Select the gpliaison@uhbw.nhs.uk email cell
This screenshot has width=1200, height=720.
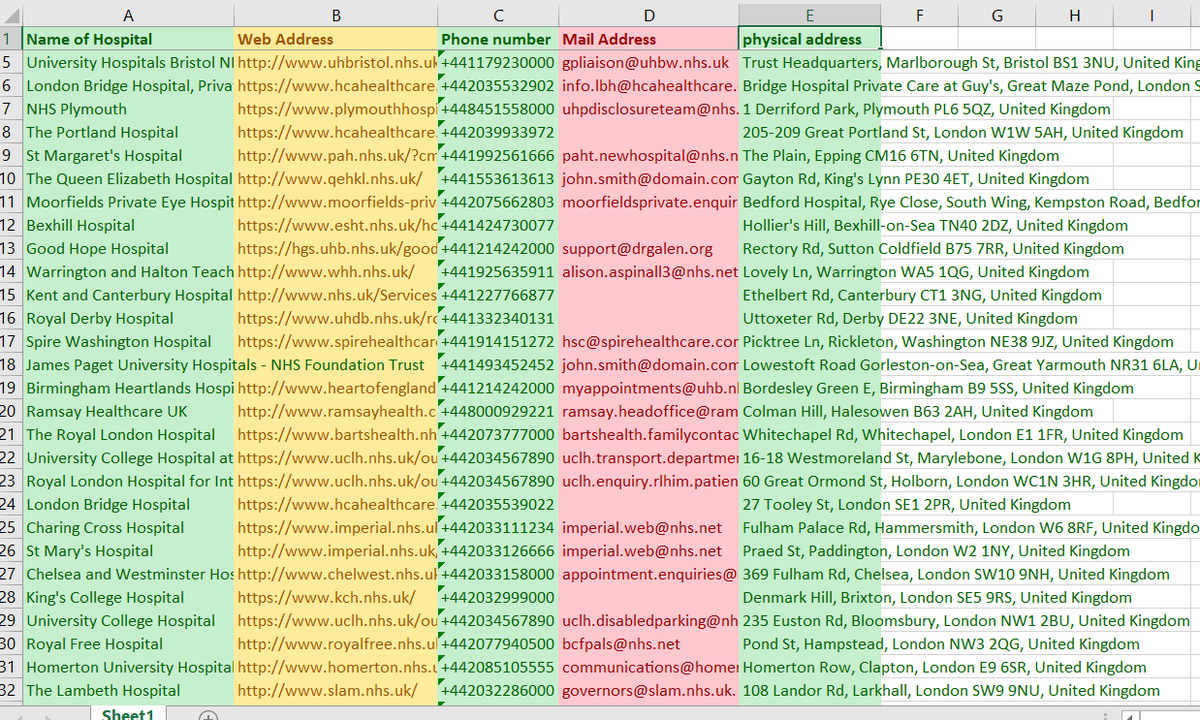(649, 62)
